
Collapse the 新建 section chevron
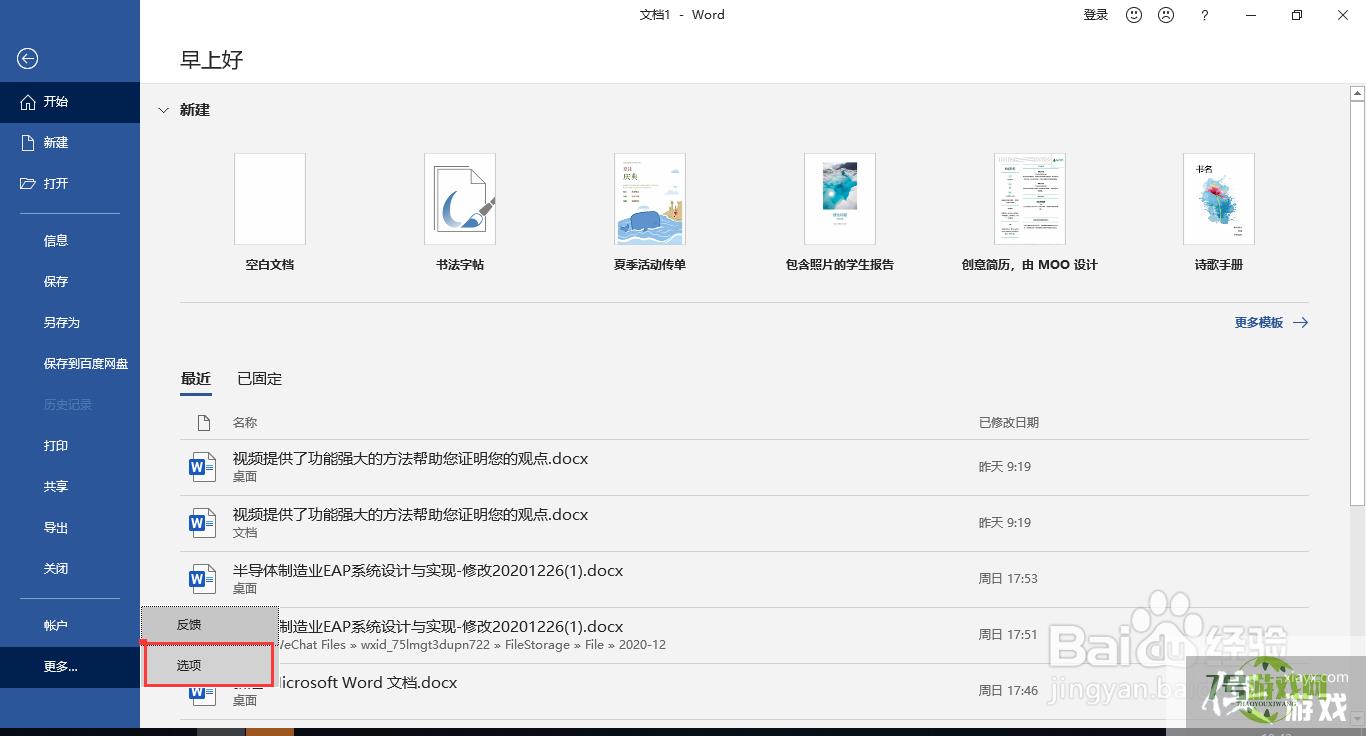tap(163, 111)
